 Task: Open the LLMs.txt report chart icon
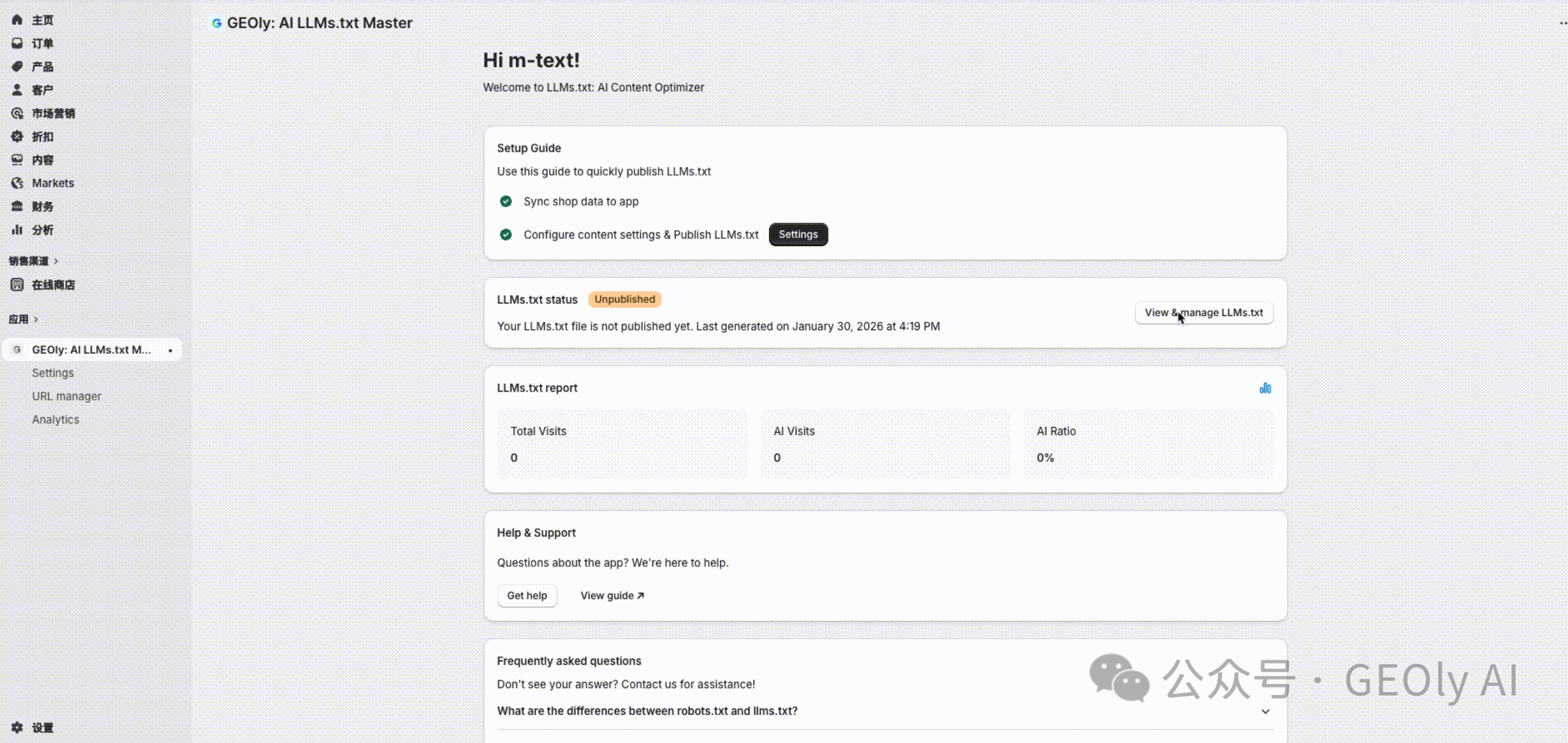point(1265,388)
